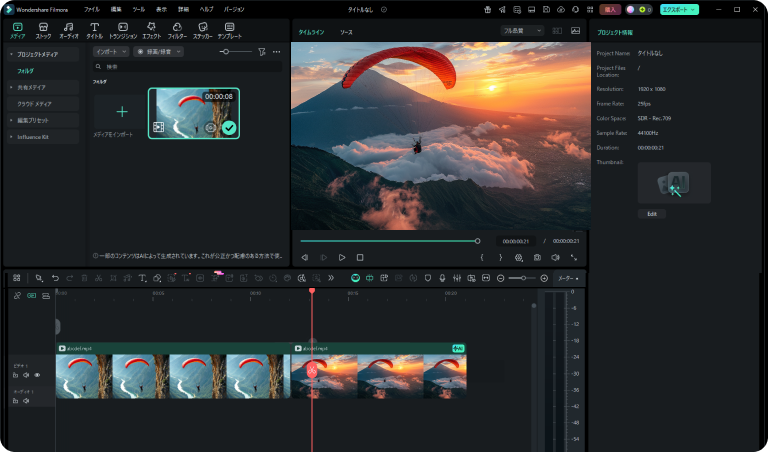768x452 pixels.
Task: Toggle visibility eye on the video track
Action: (37, 375)
